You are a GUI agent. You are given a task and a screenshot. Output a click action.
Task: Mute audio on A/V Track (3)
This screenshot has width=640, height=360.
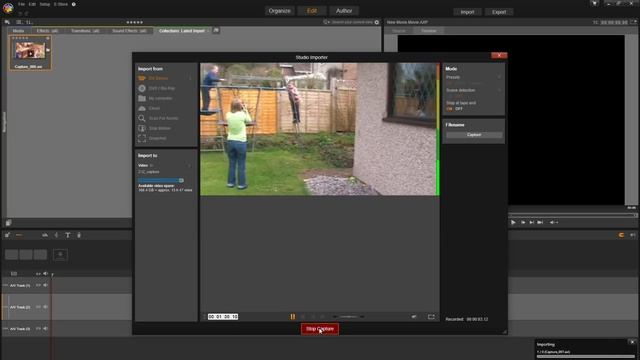(x=45, y=329)
